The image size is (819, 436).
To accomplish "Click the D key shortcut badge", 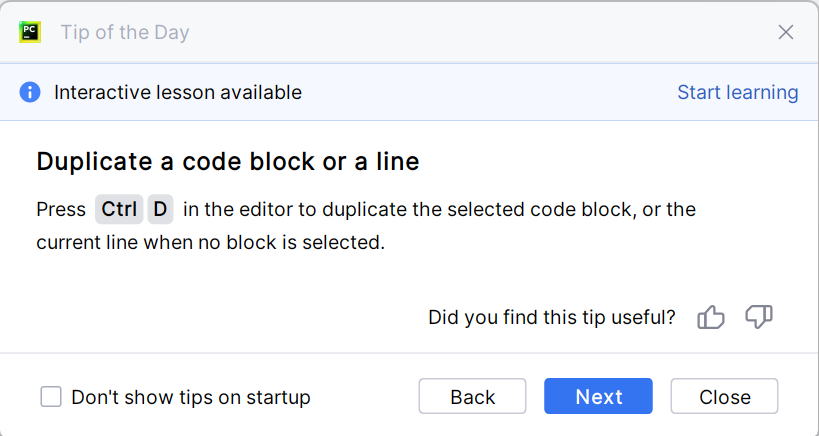I will coord(161,210).
